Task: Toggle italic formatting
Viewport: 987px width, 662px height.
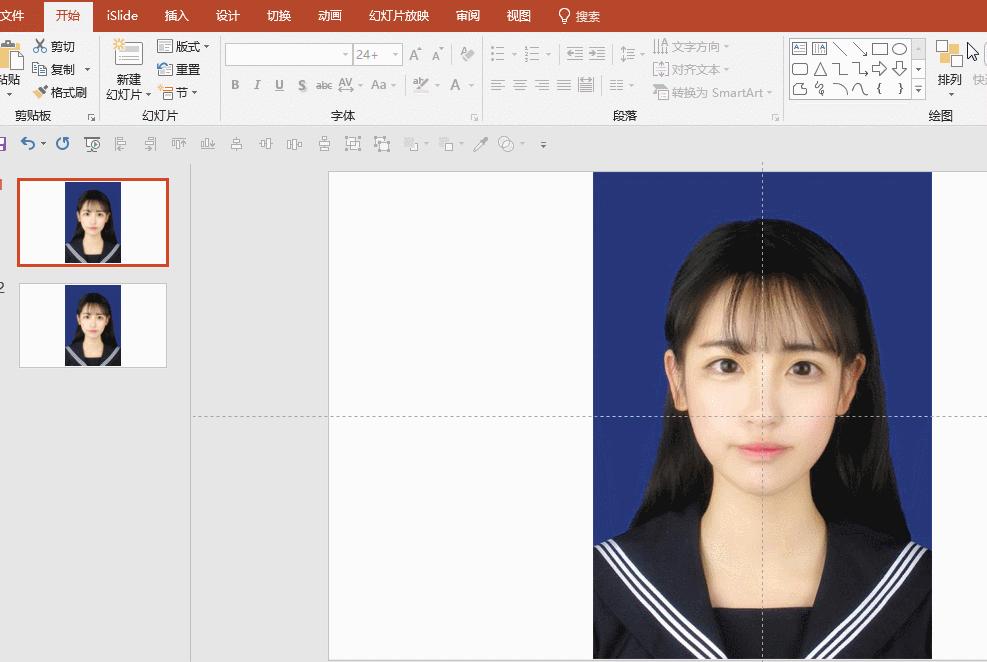Action: (x=256, y=85)
